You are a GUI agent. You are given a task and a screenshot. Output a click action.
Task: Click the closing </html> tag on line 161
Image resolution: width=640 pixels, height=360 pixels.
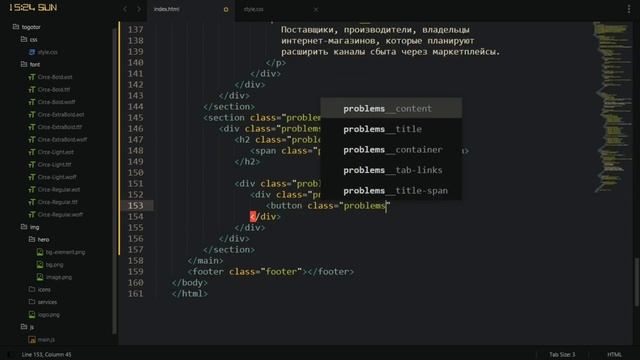click(x=190, y=293)
